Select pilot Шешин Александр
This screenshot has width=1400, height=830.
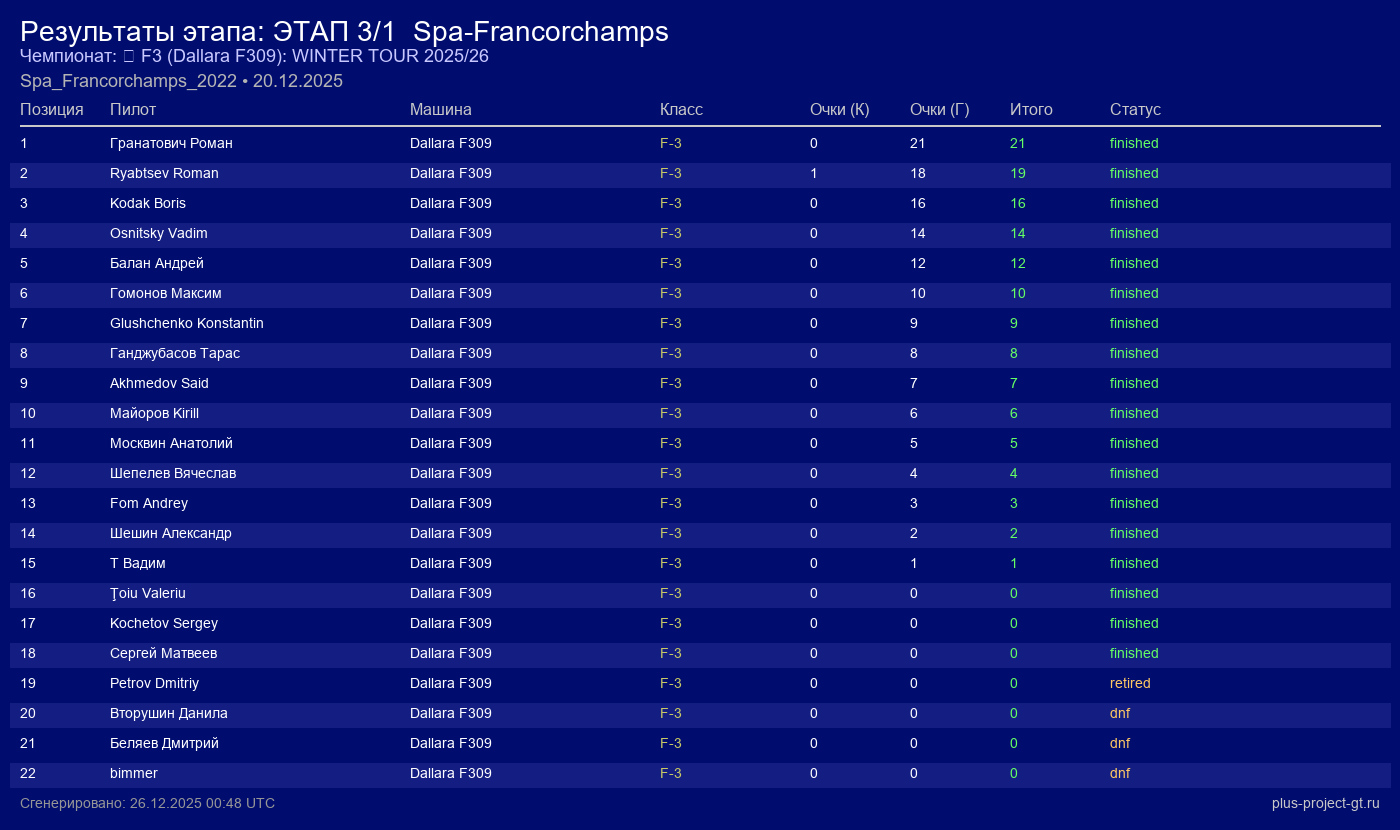click(171, 533)
